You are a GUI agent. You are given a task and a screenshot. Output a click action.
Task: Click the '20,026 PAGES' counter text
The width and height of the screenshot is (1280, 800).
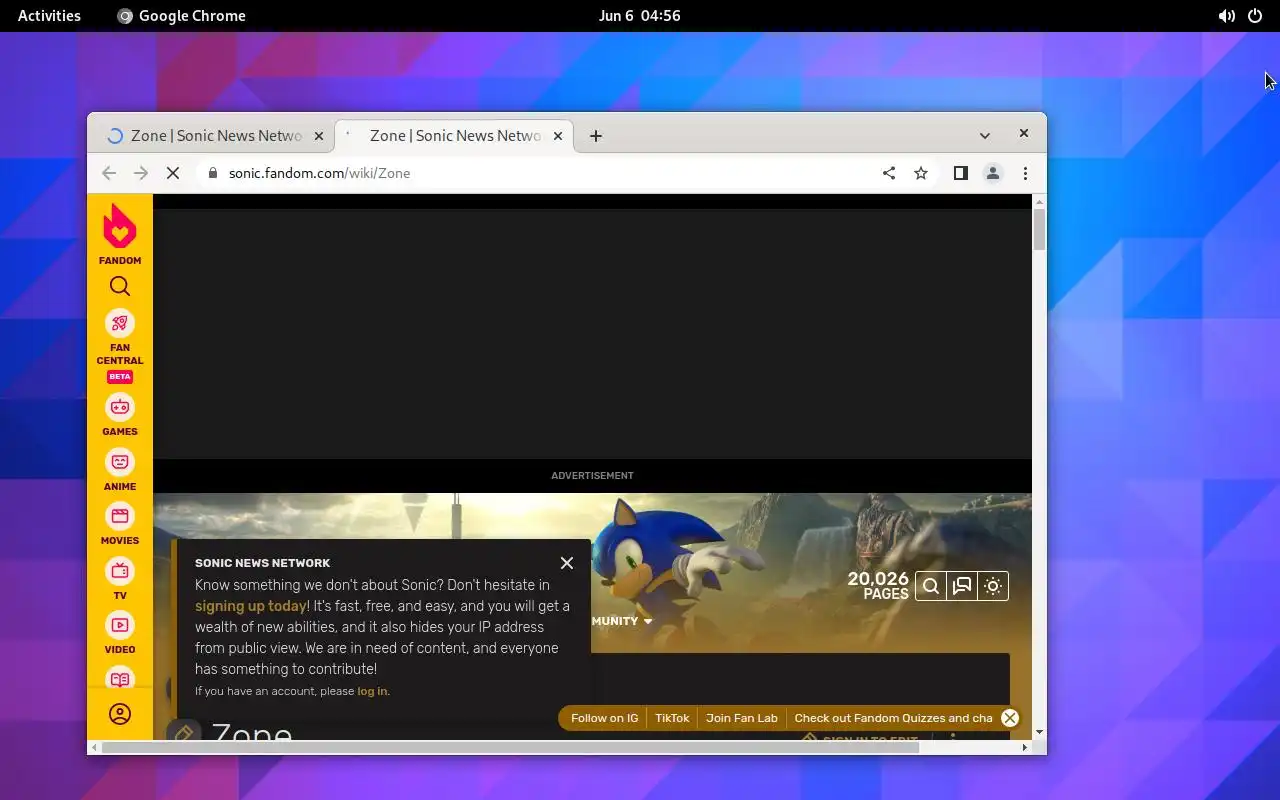[878, 585]
